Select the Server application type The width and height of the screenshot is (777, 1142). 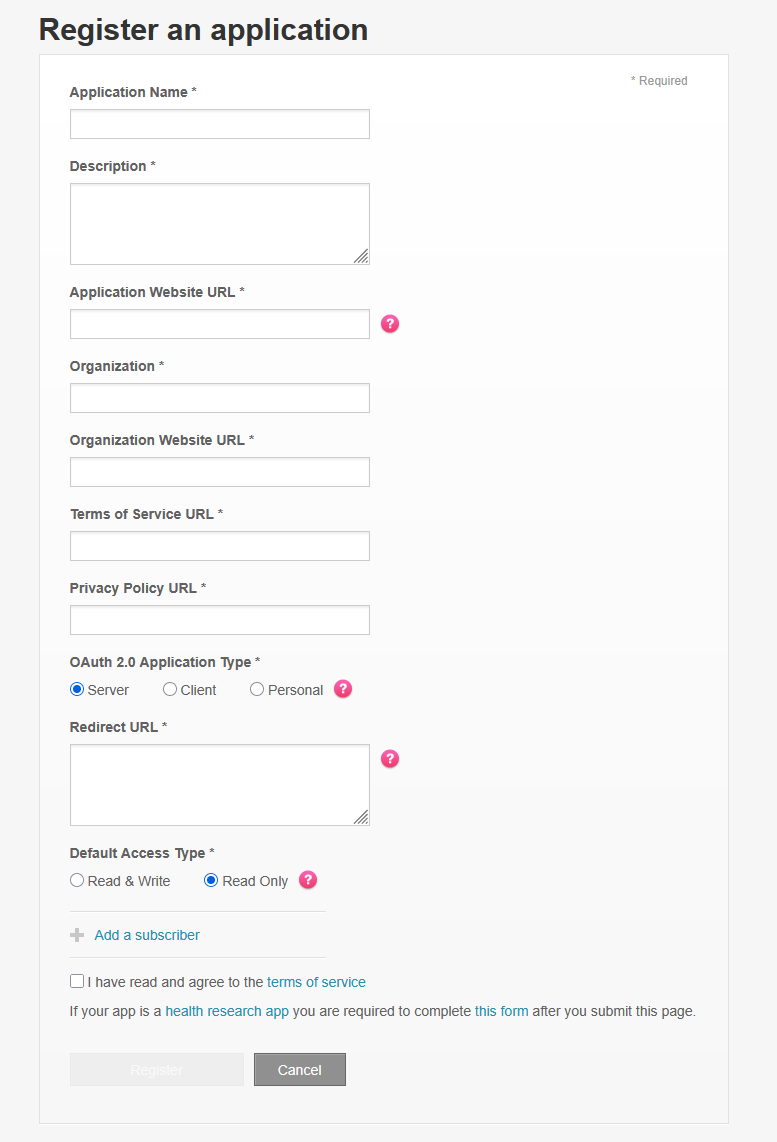(77, 689)
